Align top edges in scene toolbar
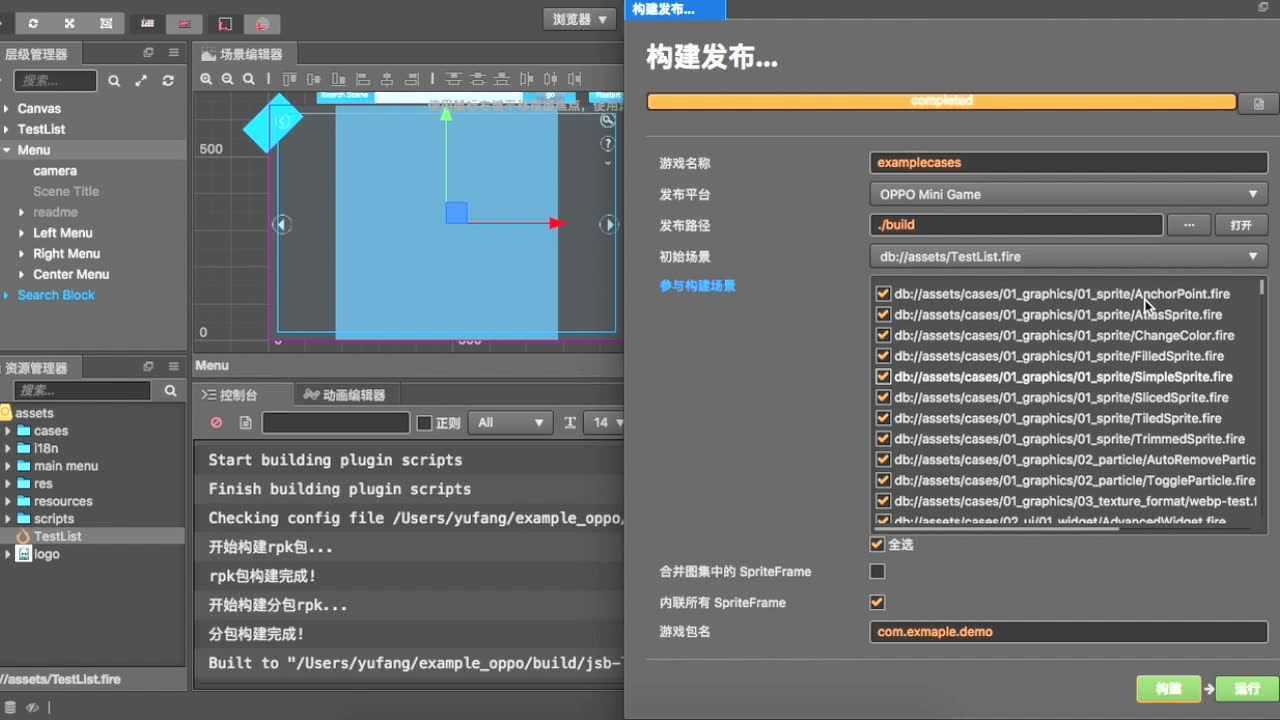This screenshot has width=1280, height=720. coord(289,79)
